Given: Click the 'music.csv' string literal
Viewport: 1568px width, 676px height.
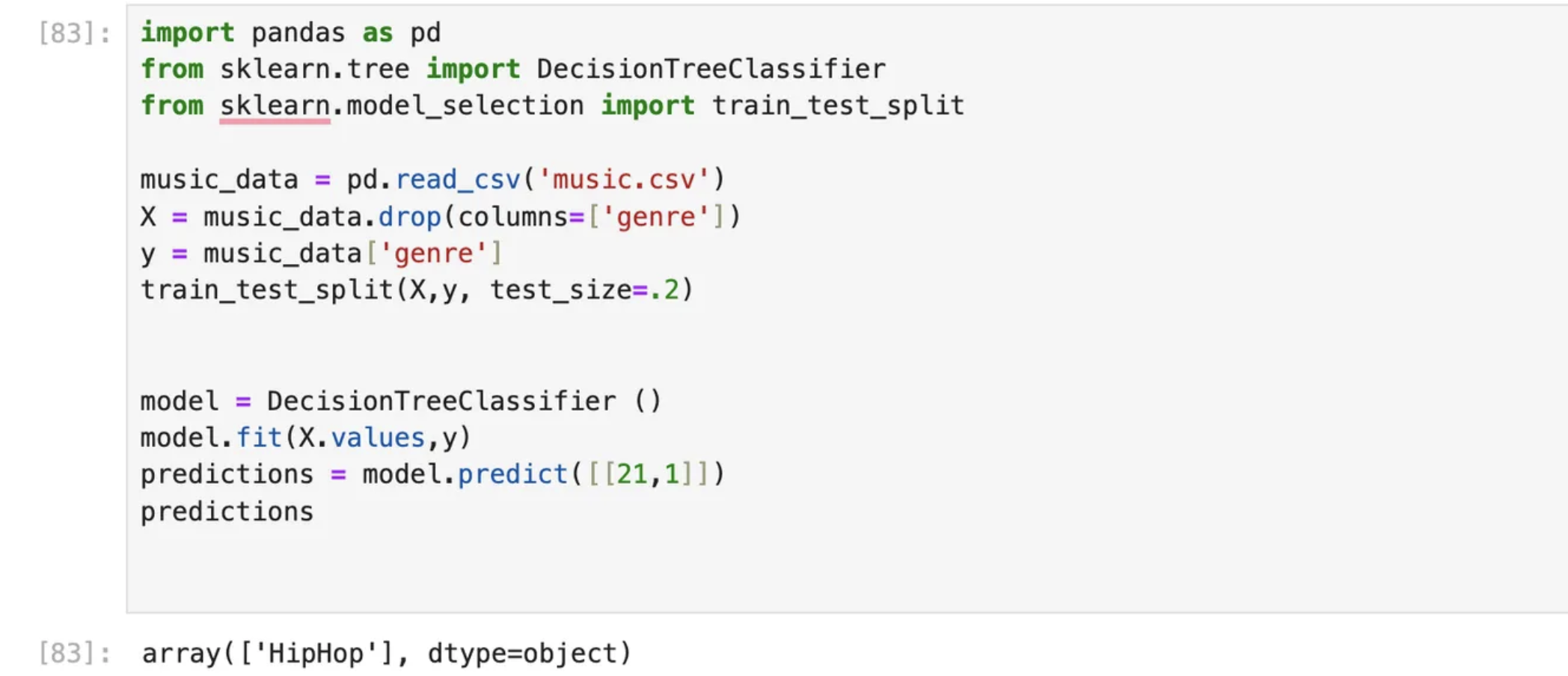Looking at the screenshot, I should click(623, 180).
